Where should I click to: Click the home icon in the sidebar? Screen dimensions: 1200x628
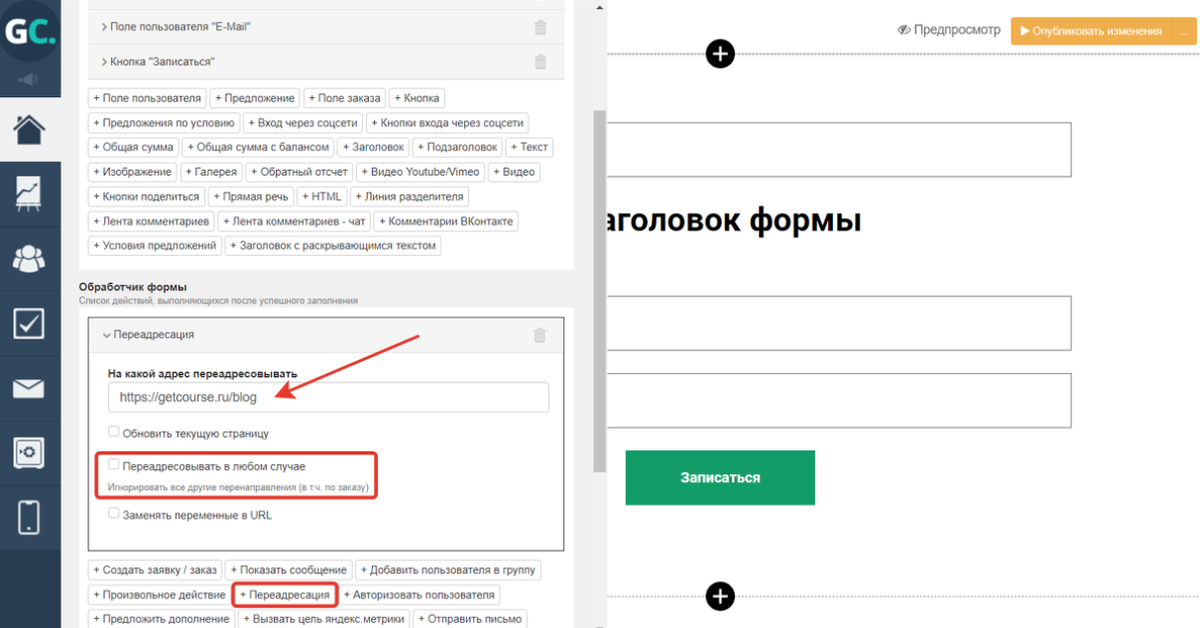[29, 129]
